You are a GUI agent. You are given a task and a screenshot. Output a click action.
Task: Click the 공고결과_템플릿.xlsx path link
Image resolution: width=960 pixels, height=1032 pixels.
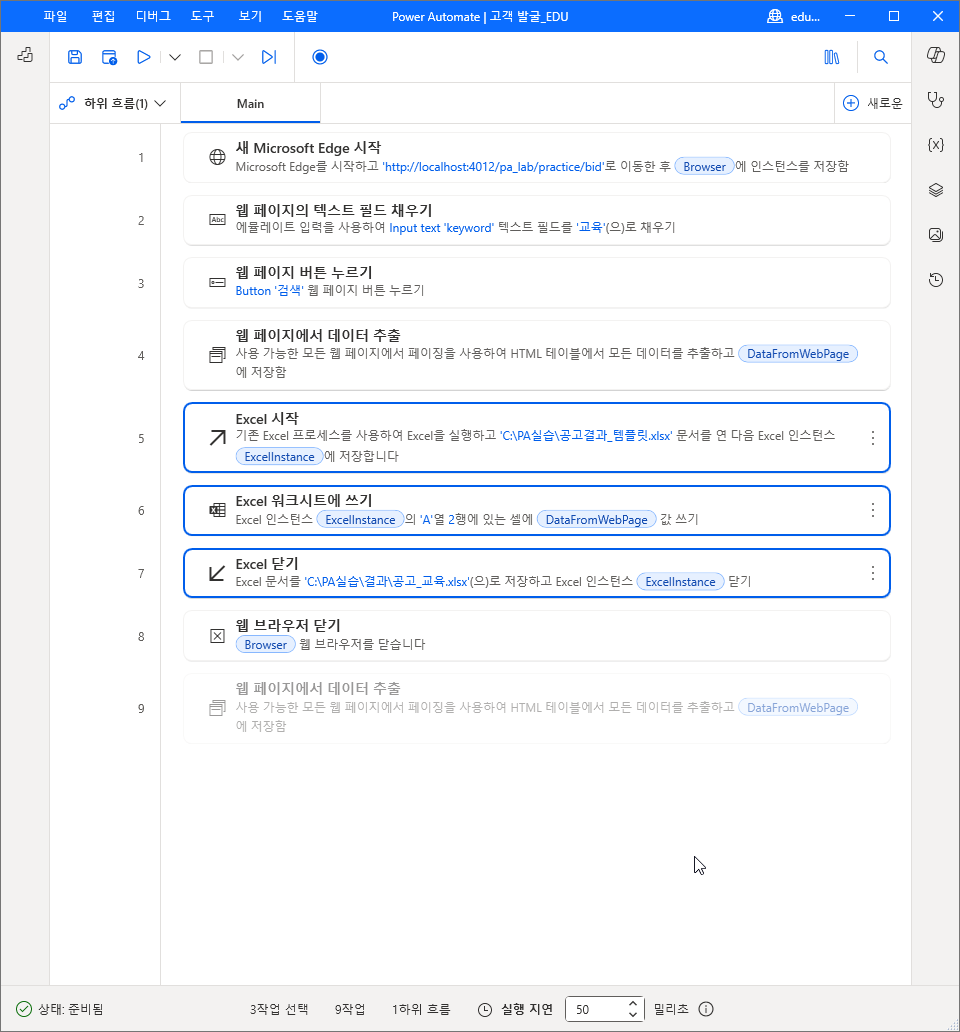pyautogui.click(x=586, y=436)
